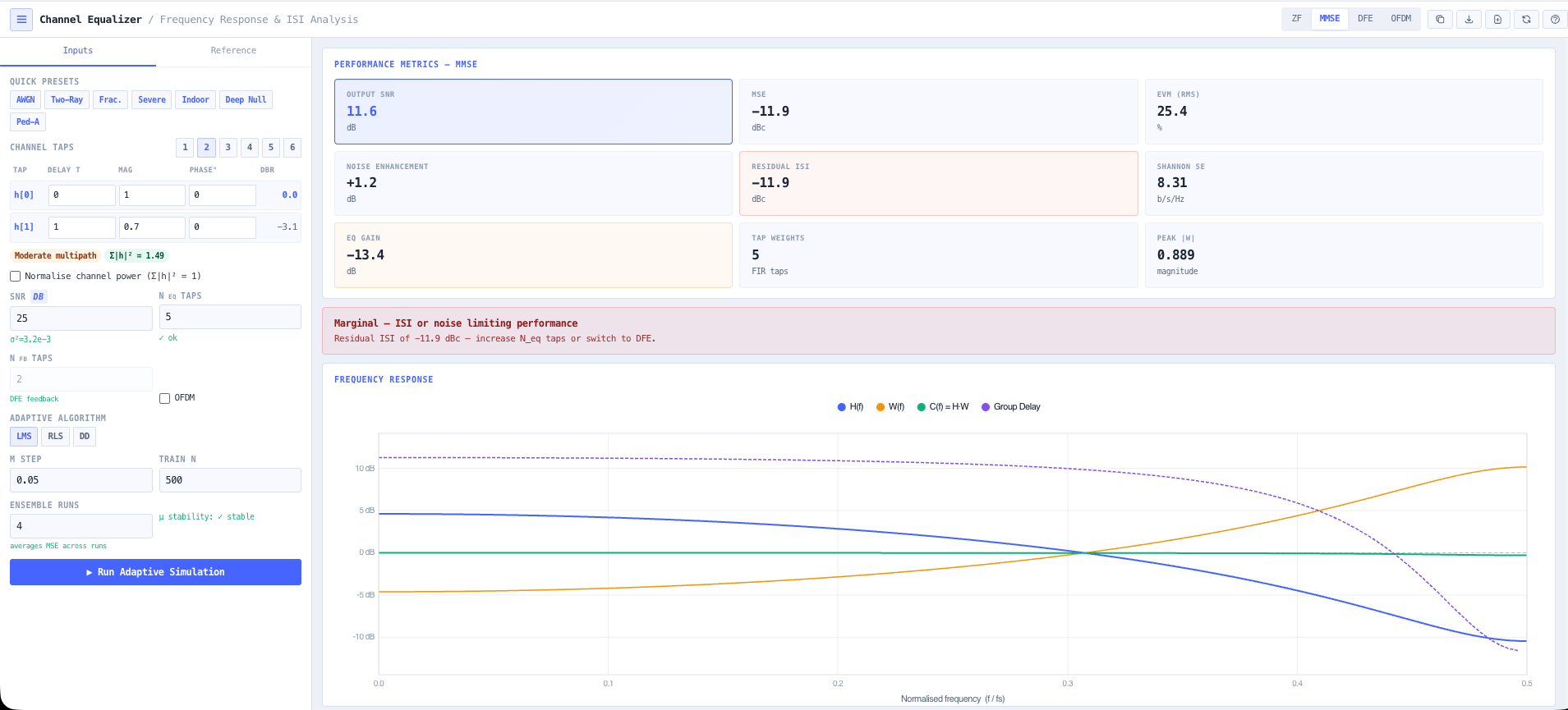This screenshot has height=710, width=1568.
Task: Select the RLS adaptive algorithm
Action: click(x=55, y=437)
